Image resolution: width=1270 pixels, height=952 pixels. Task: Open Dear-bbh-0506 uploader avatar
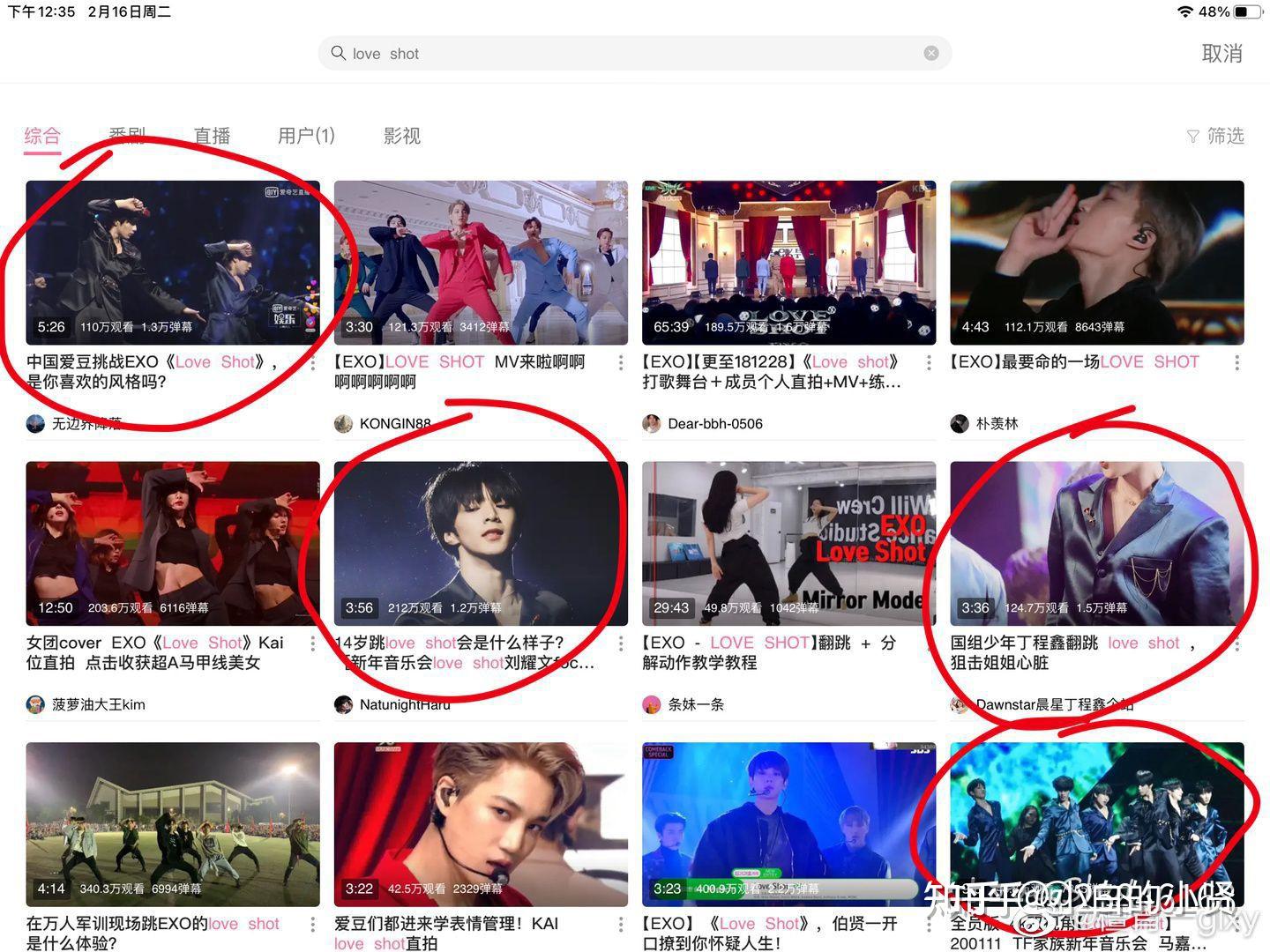coord(652,424)
